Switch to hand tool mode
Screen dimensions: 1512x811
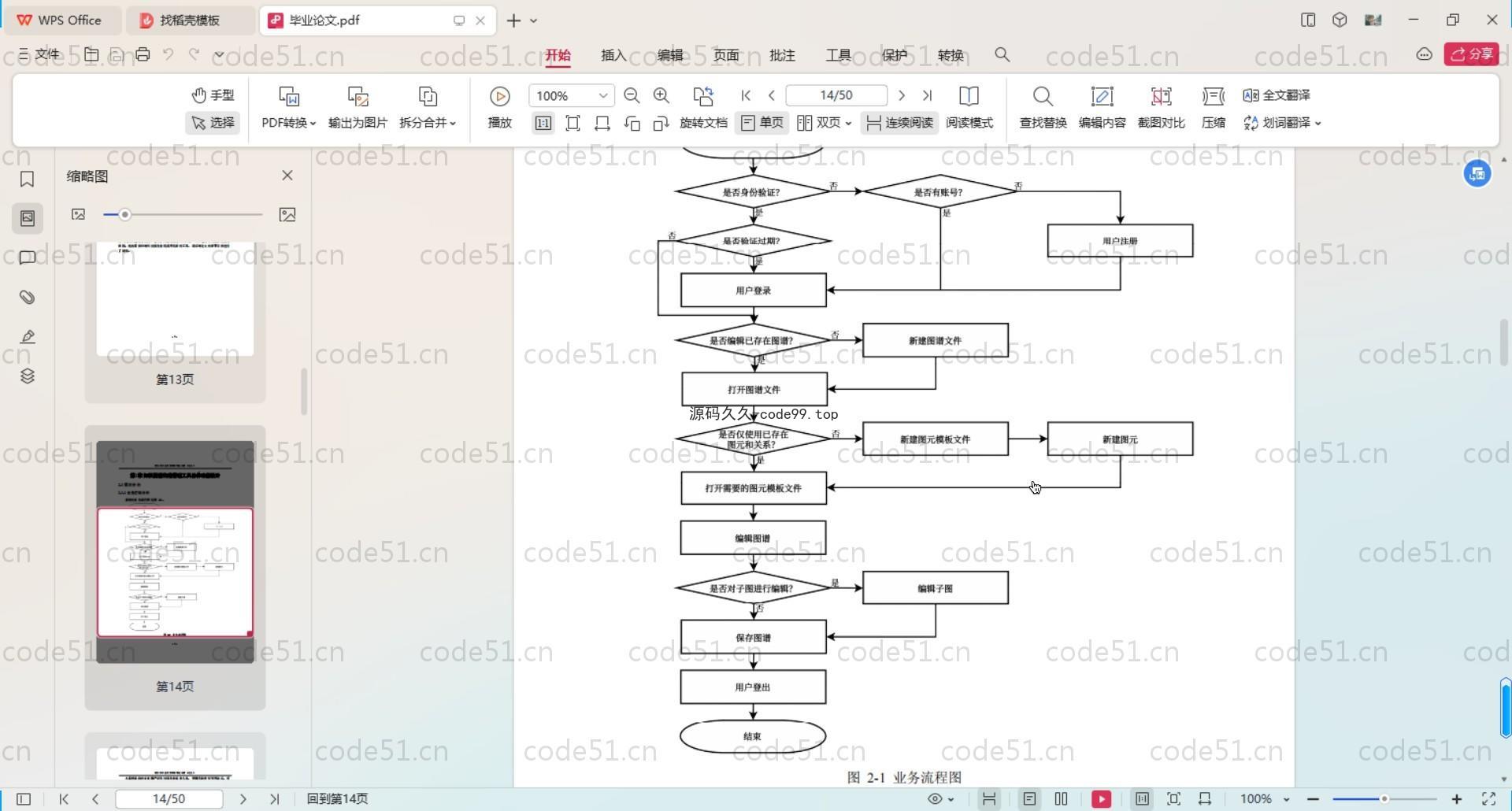[213, 95]
